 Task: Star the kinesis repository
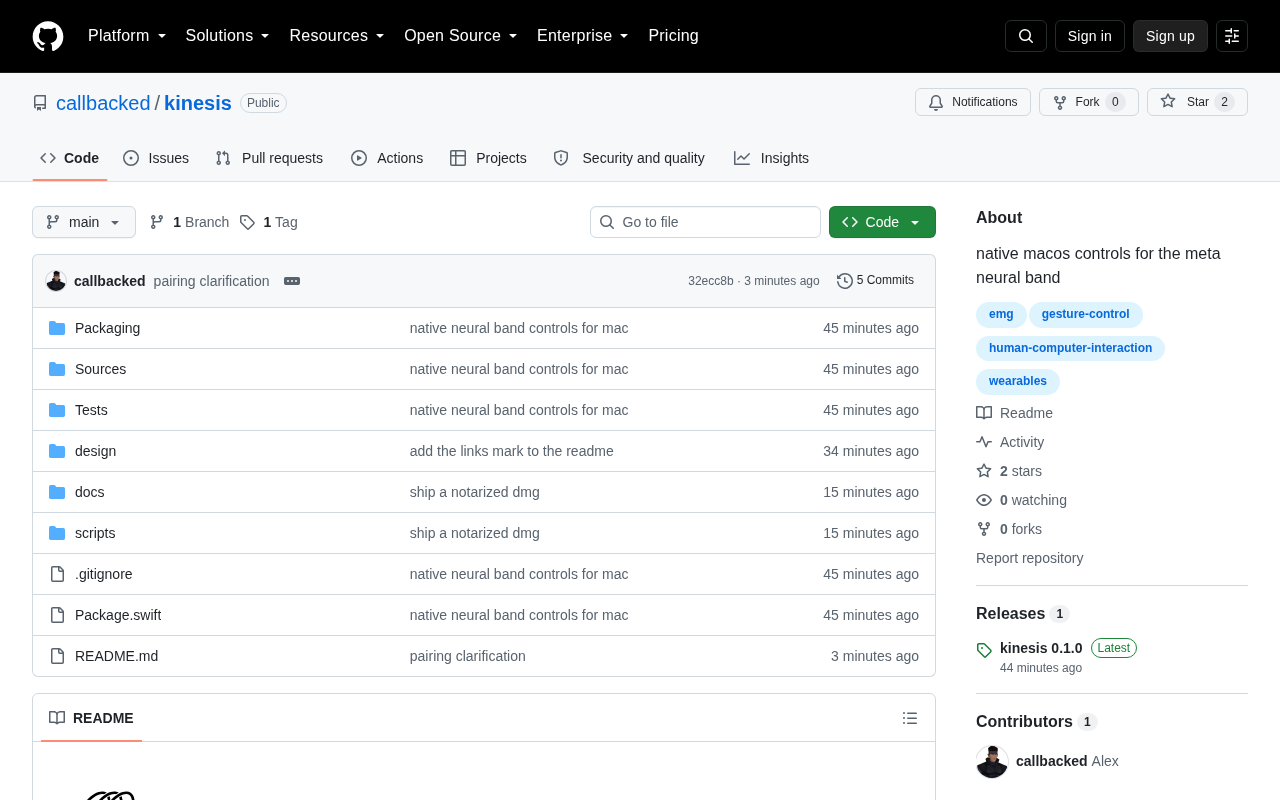1197,102
